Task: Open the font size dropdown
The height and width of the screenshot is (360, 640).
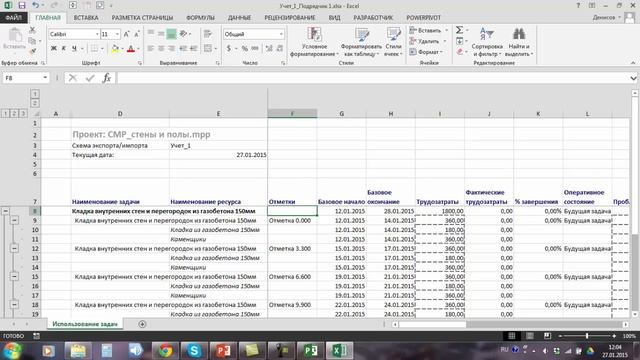Action: click(118, 34)
